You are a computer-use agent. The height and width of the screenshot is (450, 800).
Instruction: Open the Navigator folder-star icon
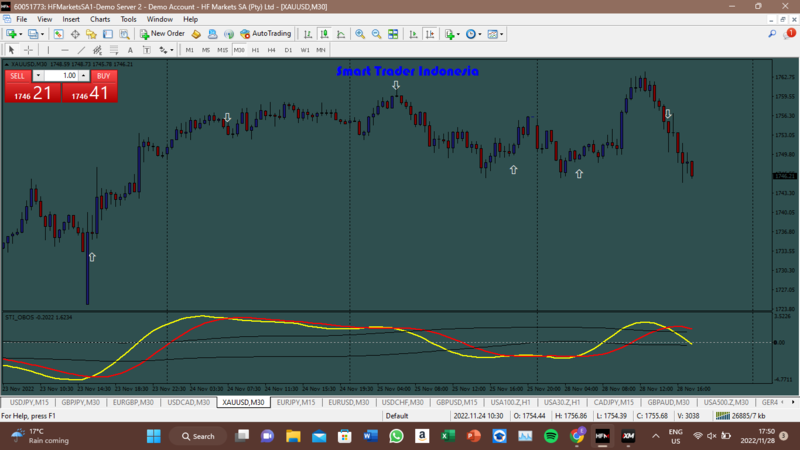click(x=91, y=34)
